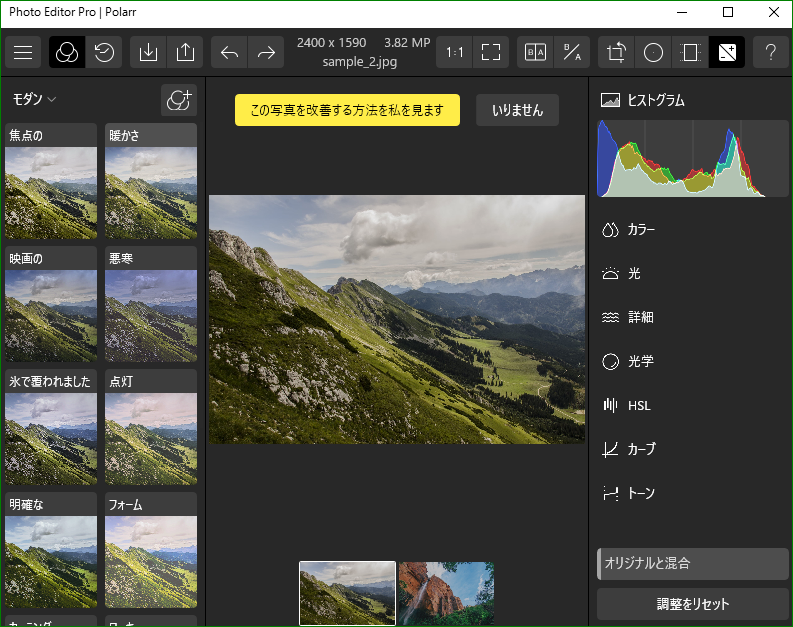This screenshot has height=627, width=793.
Task: Apply the 悪寒 filter
Action: tap(151, 304)
